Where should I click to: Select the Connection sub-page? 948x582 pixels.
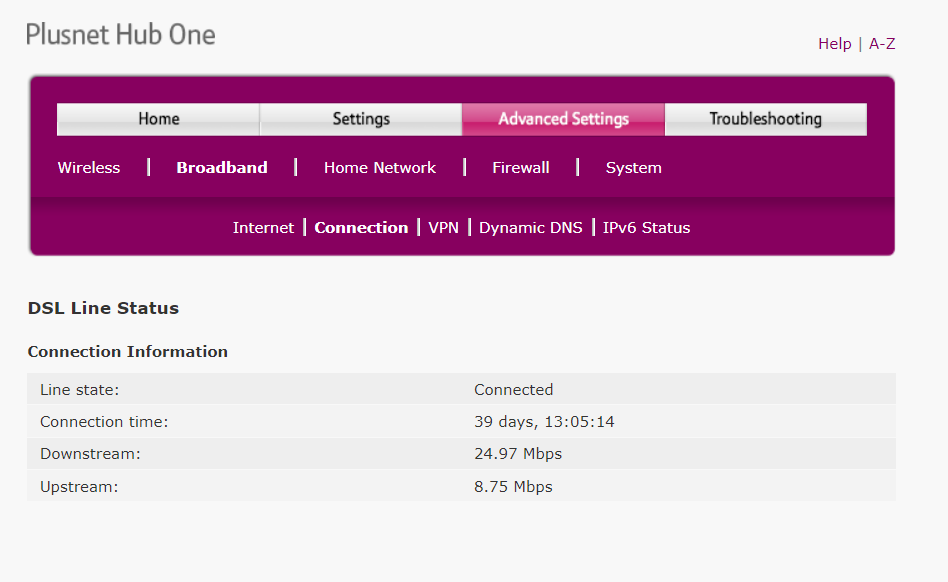click(361, 228)
